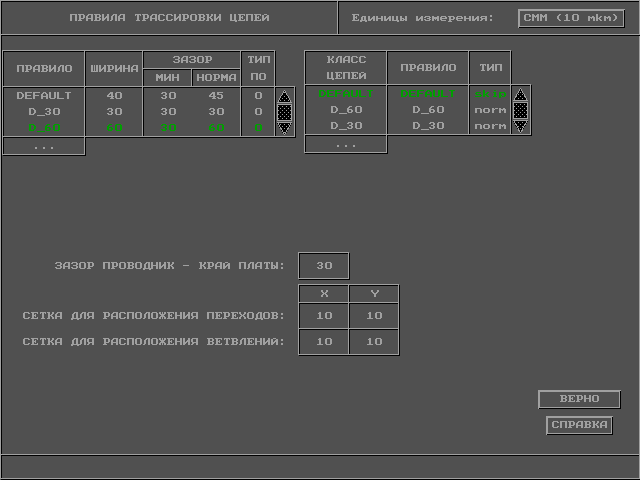Select DEFAULT rule name in rules table
The image size is (640, 480).
tap(44, 96)
